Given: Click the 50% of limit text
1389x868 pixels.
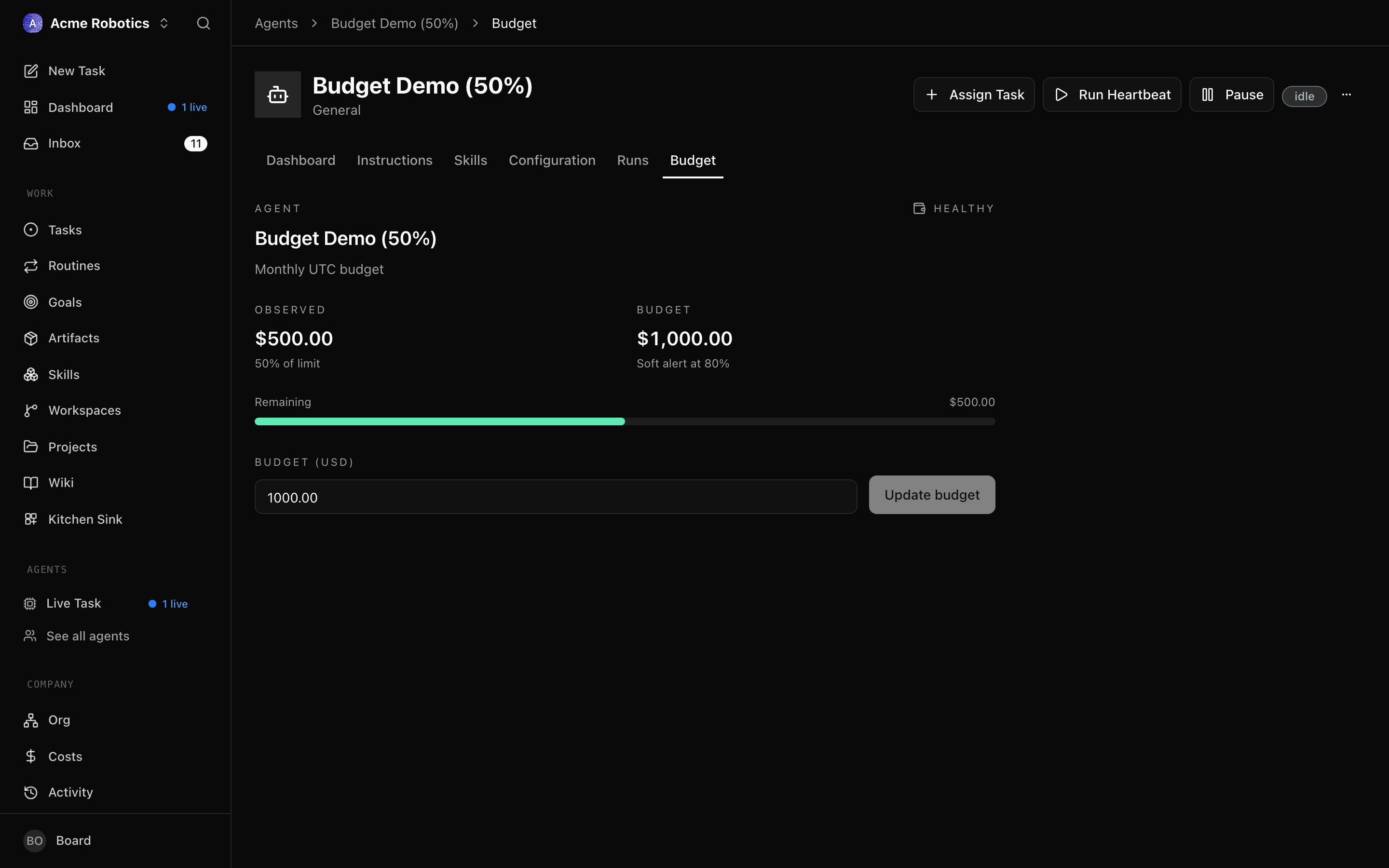Looking at the screenshot, I should pos(287,364).
